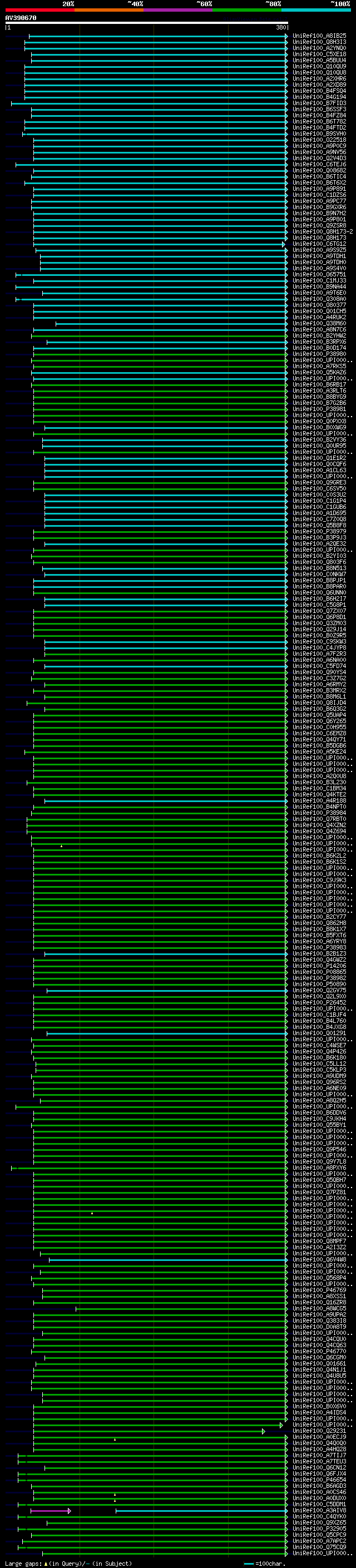
Task: Open hit UniRef100_A5BUU4
Action: click(319, 60)
